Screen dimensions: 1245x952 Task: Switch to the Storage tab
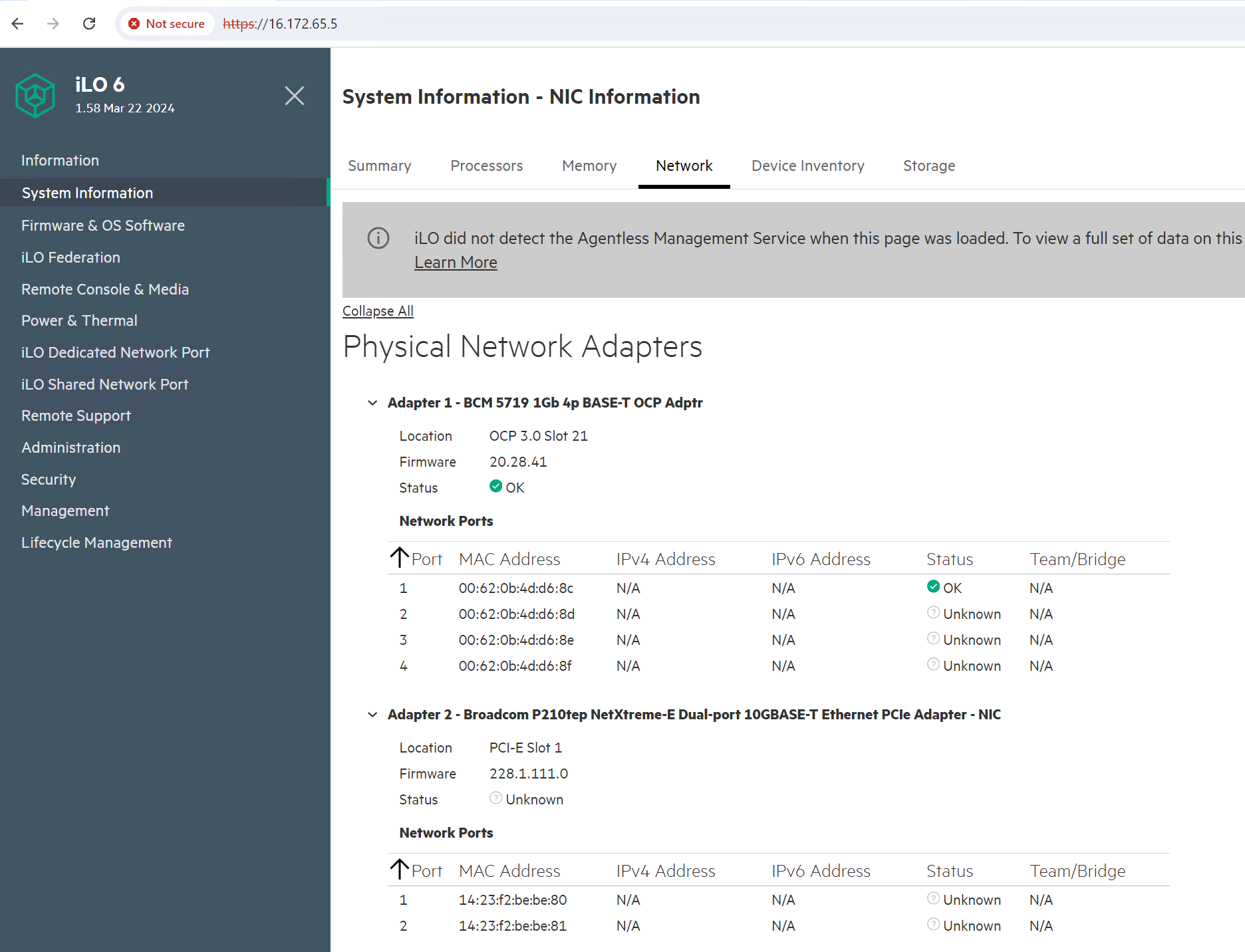pyautogui.click(x=929, y=166)
